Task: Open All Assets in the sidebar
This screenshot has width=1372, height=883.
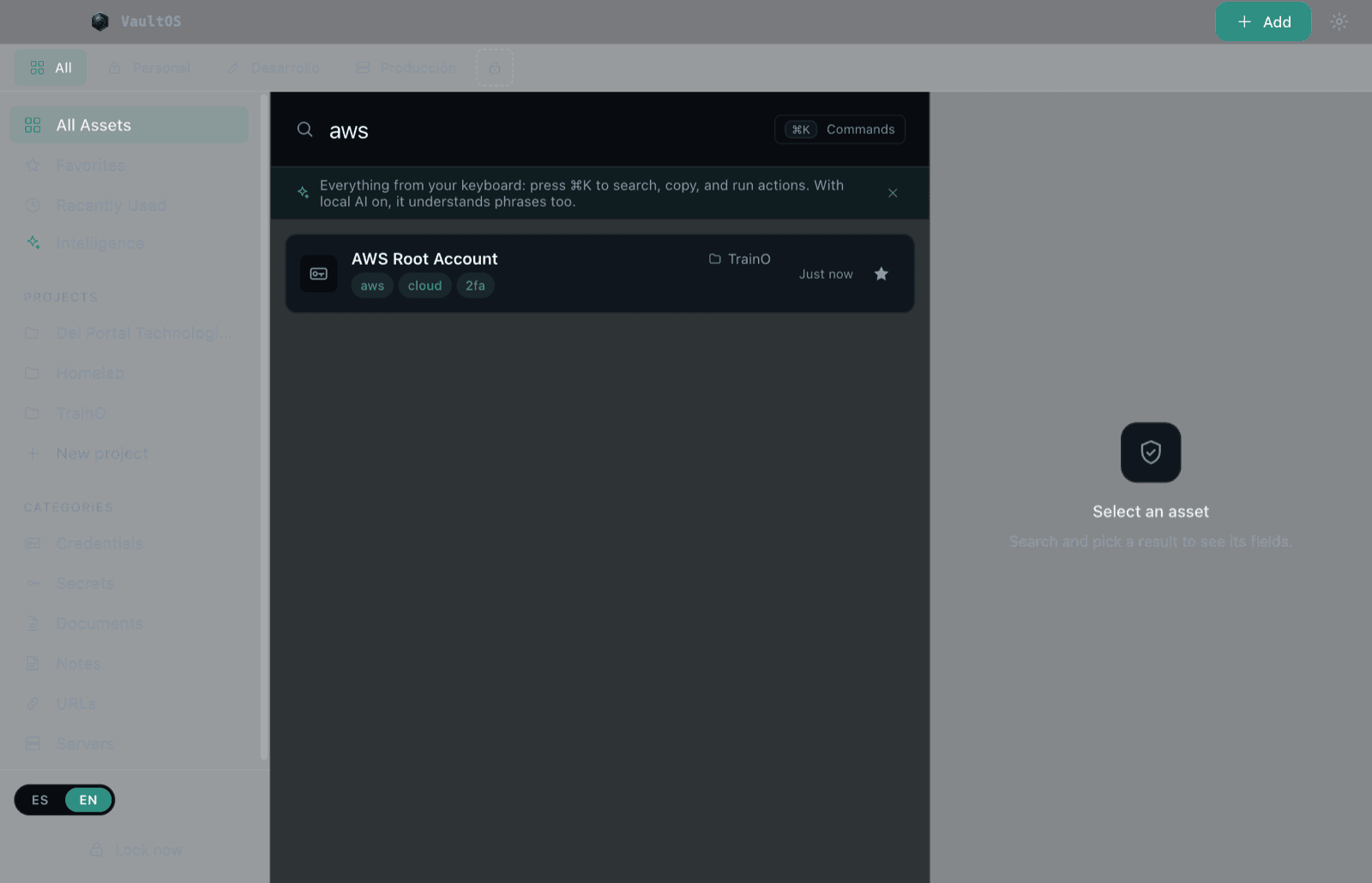Action: [x=129, y=125]
